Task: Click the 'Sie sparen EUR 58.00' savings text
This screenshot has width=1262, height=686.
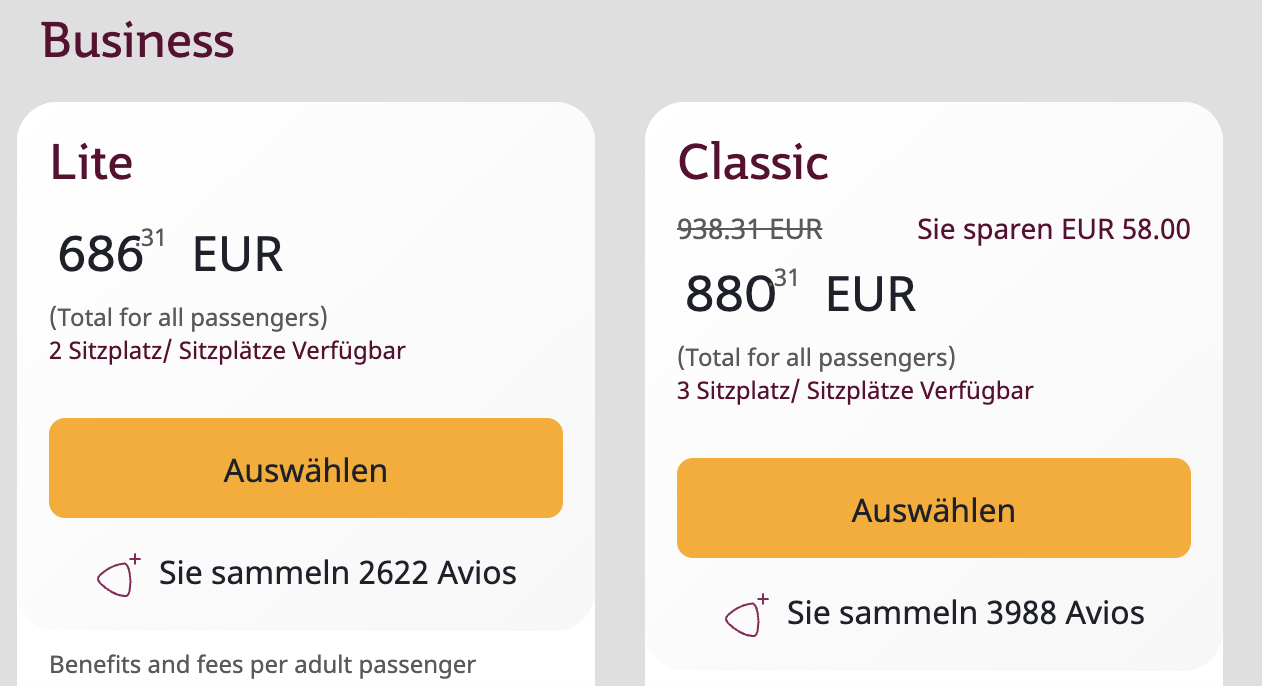Action: (1054, 230)
